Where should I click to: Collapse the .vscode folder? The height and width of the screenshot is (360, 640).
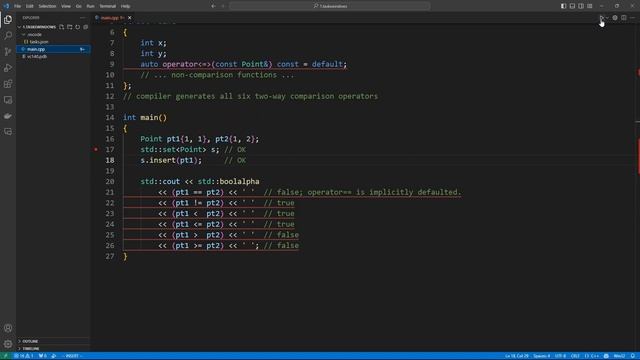pyautogui.click(x=34, y=34)
